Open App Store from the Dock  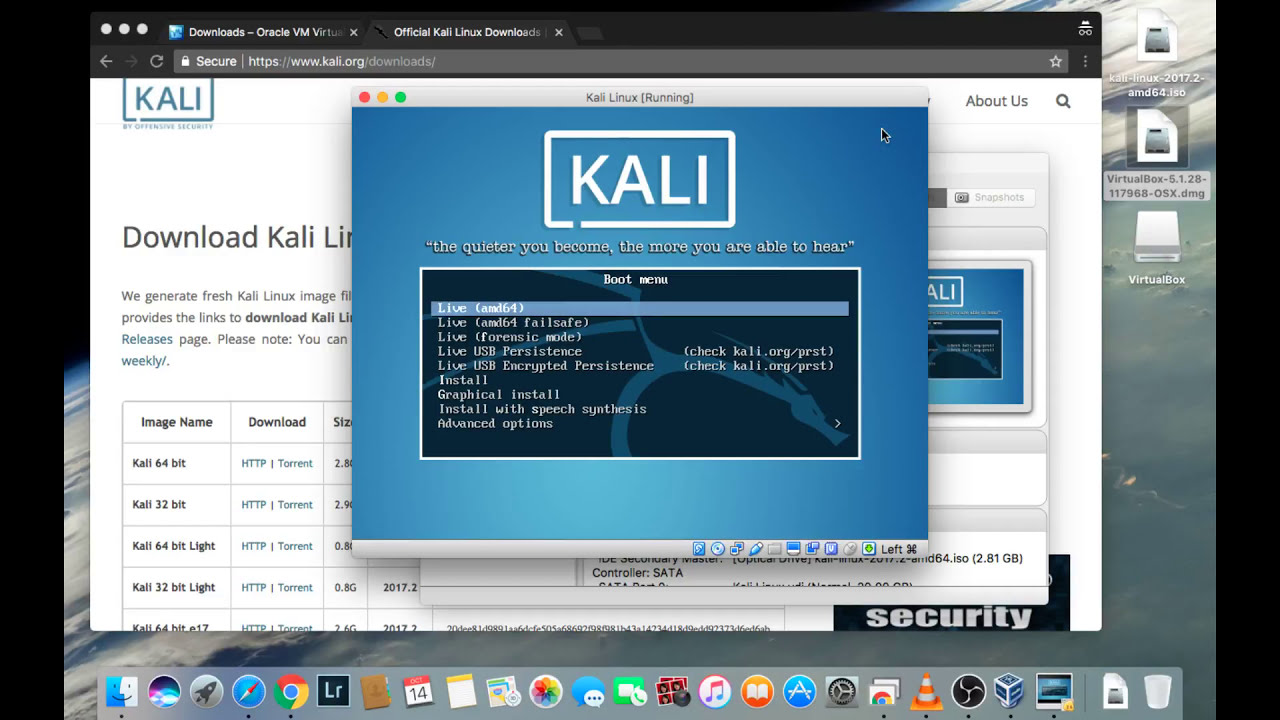pos(800,691)
